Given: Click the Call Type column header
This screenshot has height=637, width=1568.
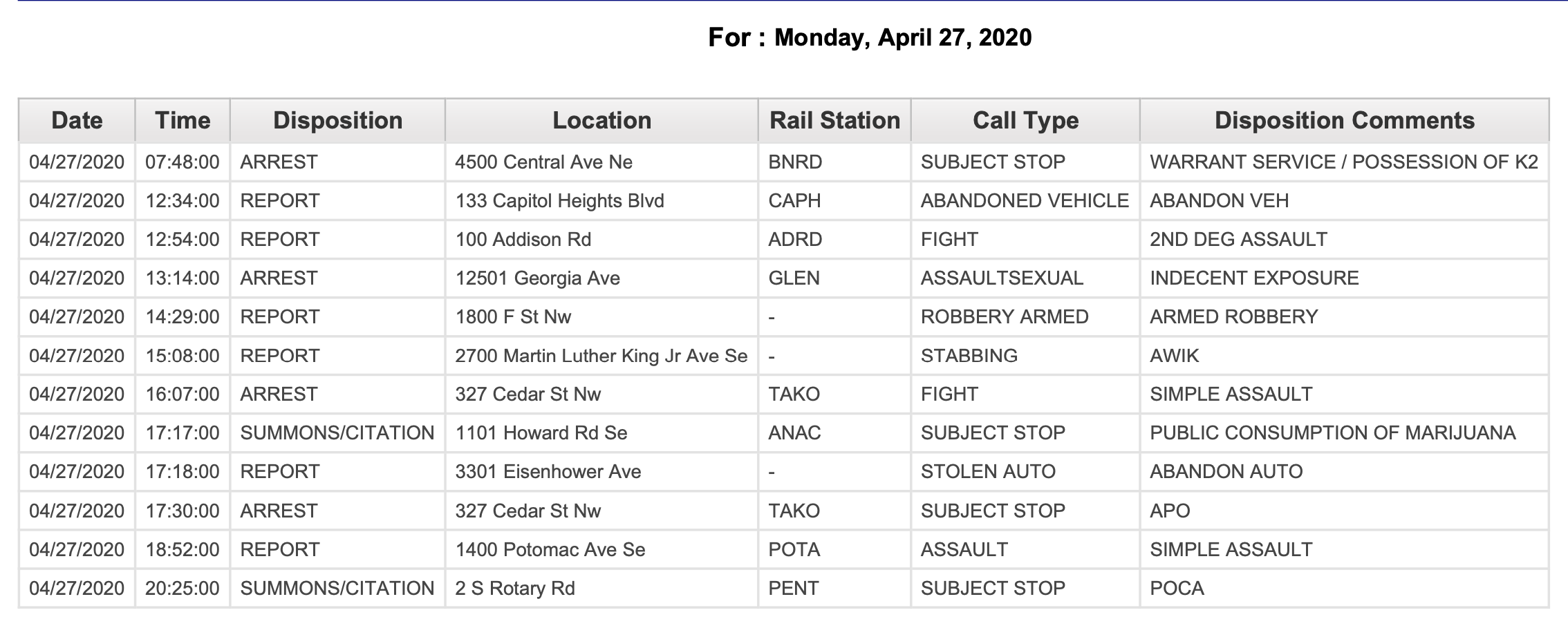Looking at the screenshot, I should [x=1025, y=120].
